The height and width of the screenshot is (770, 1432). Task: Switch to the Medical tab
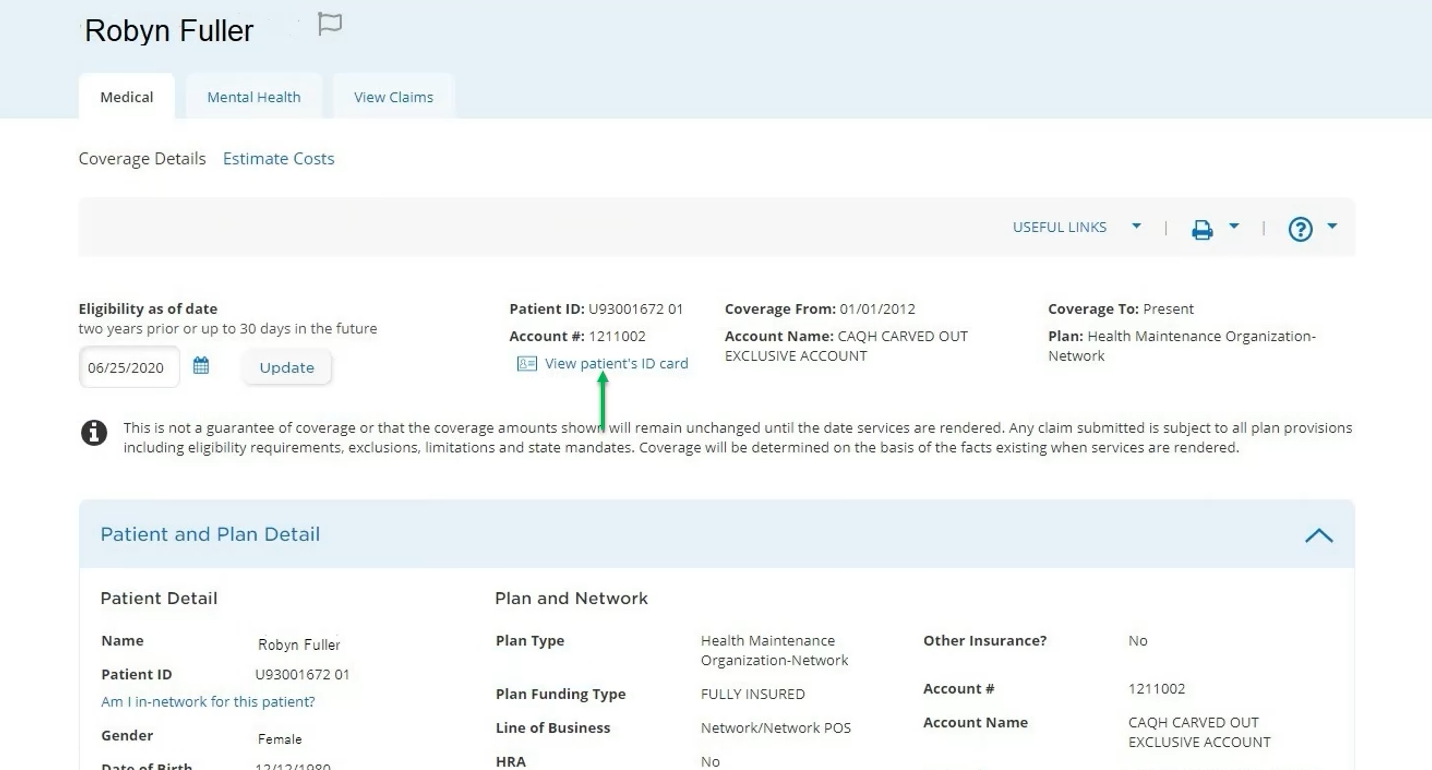127,97
